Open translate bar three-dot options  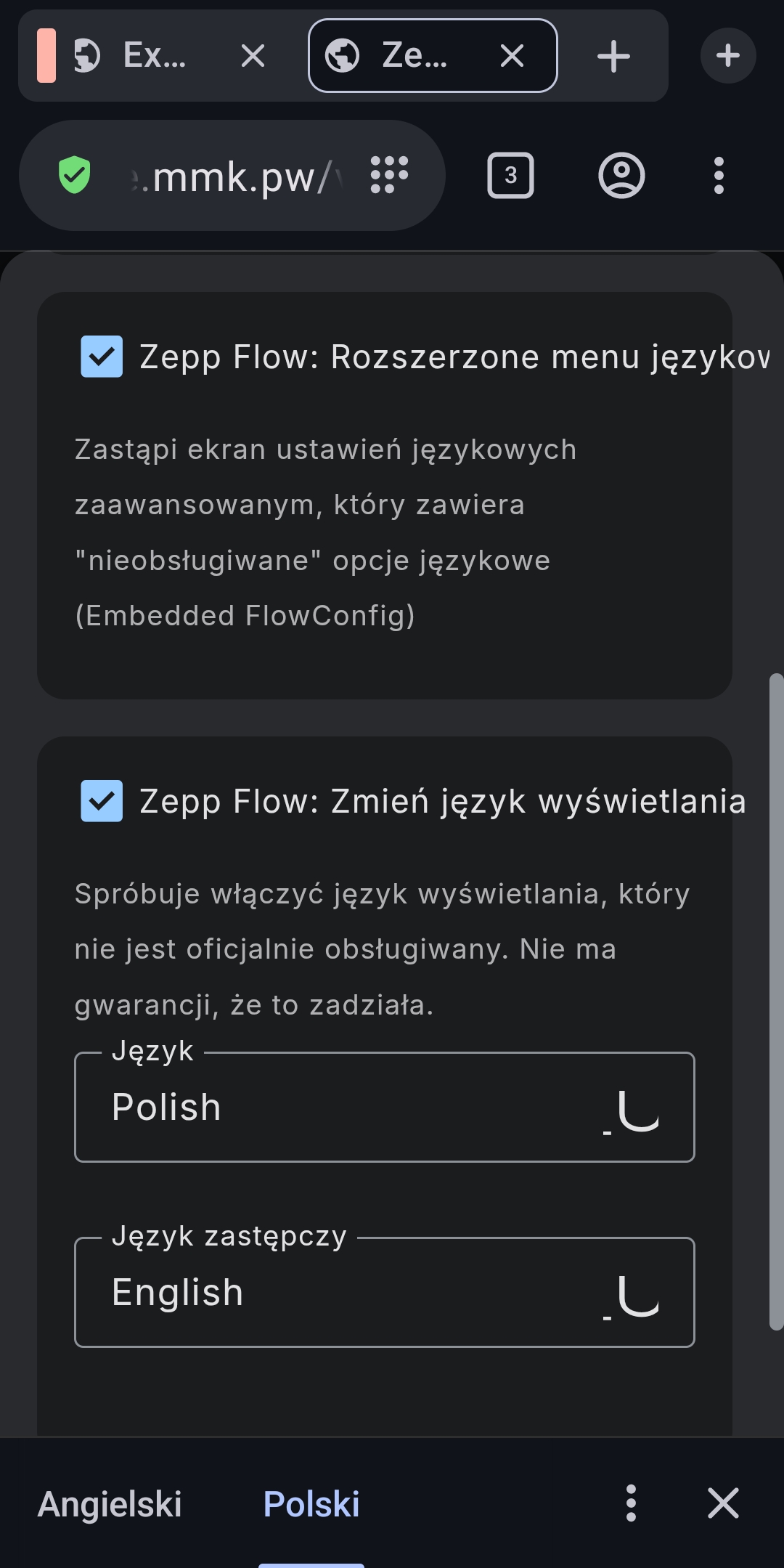point(631,1503)
